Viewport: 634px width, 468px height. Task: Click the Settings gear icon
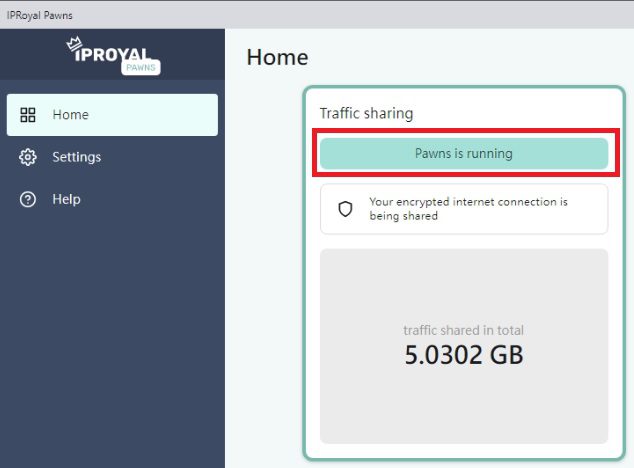(x=28, y=157)
